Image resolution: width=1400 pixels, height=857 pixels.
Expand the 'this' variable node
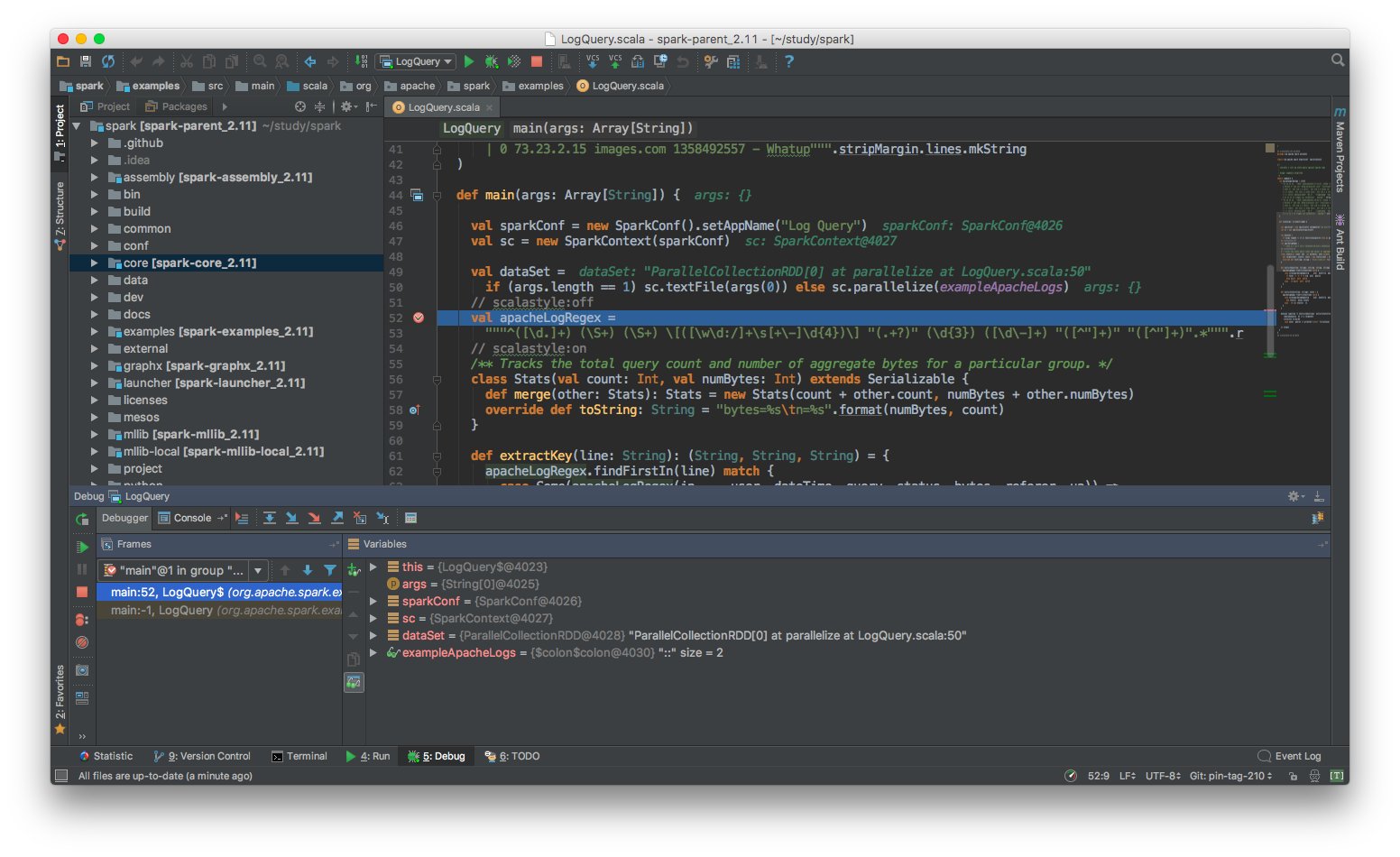(373, 567)
